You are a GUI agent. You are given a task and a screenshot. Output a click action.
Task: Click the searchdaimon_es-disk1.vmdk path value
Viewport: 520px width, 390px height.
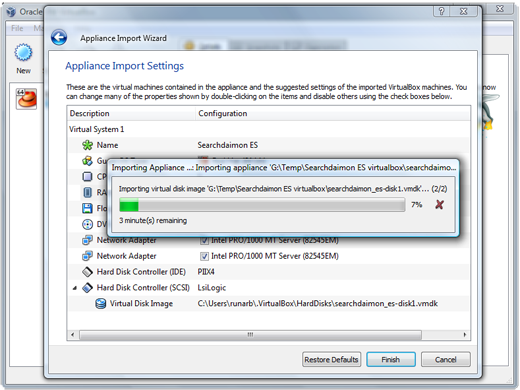click(x=317, y=304)
